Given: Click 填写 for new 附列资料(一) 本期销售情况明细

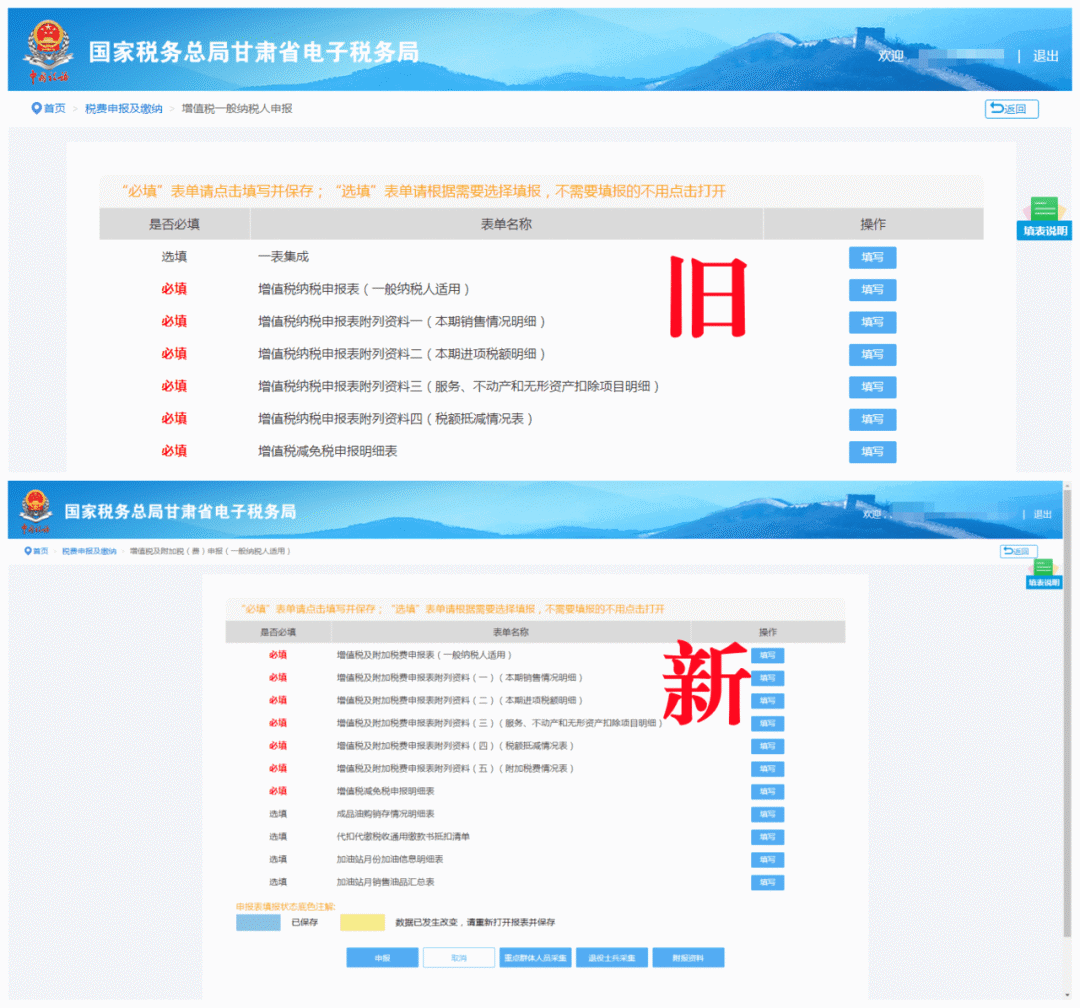Looking at the screenshot, I should pyautogui.click(x=767, y=678).
